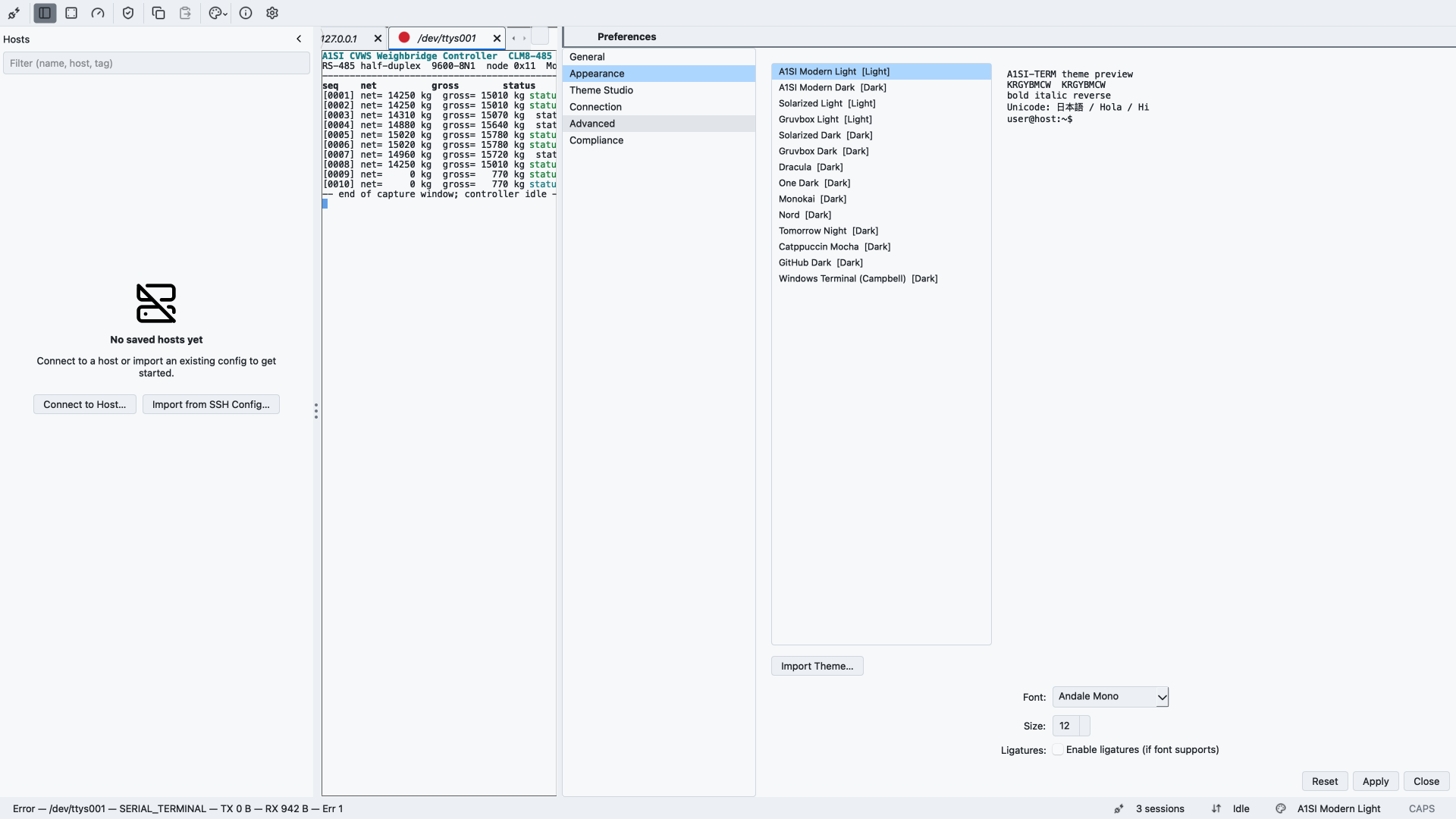1456x819 pixels.
Task: Click the Import Theme... button
Action: pos(817,666)
